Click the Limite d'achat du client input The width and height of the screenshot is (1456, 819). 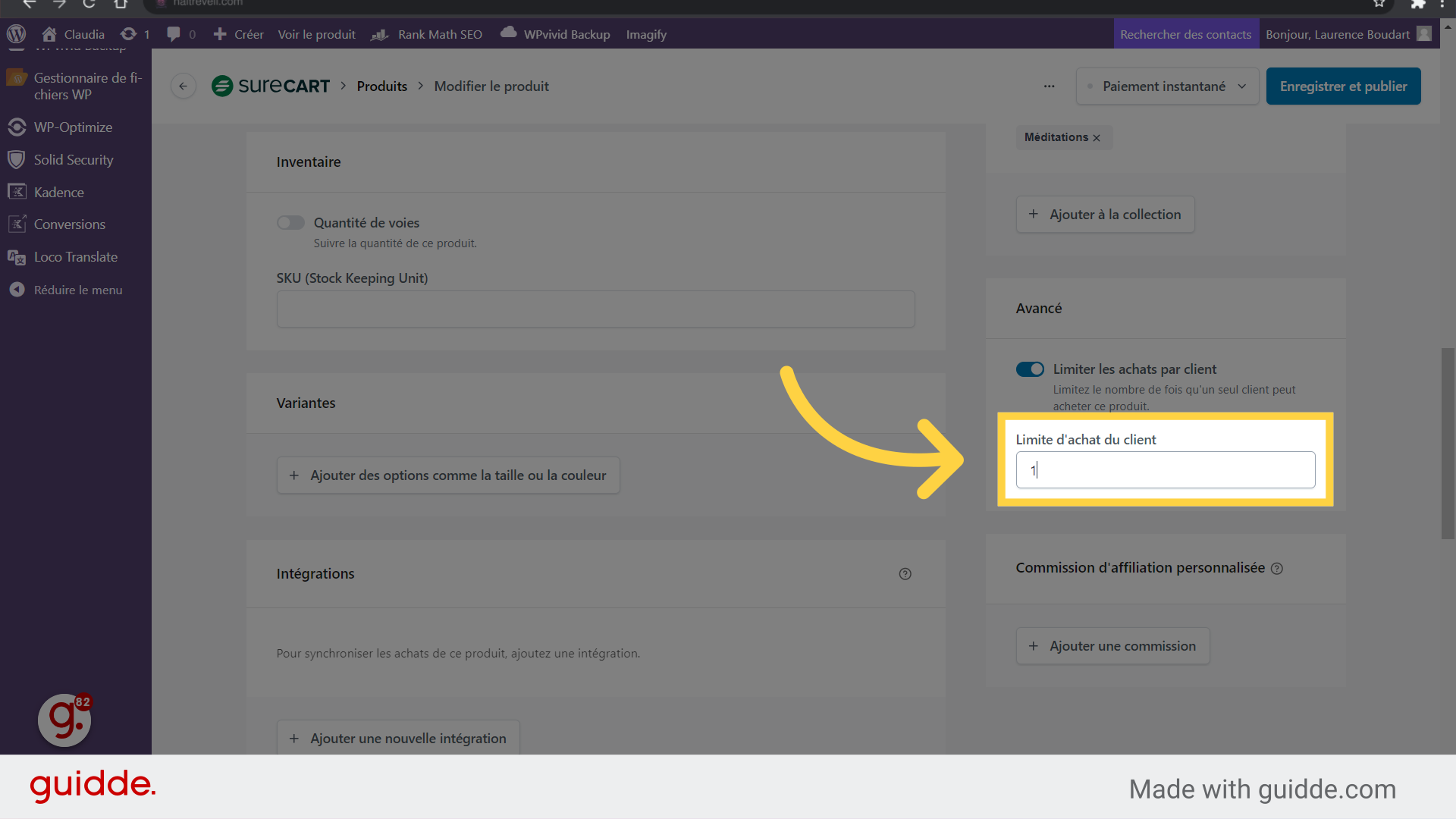point(1166,469)
